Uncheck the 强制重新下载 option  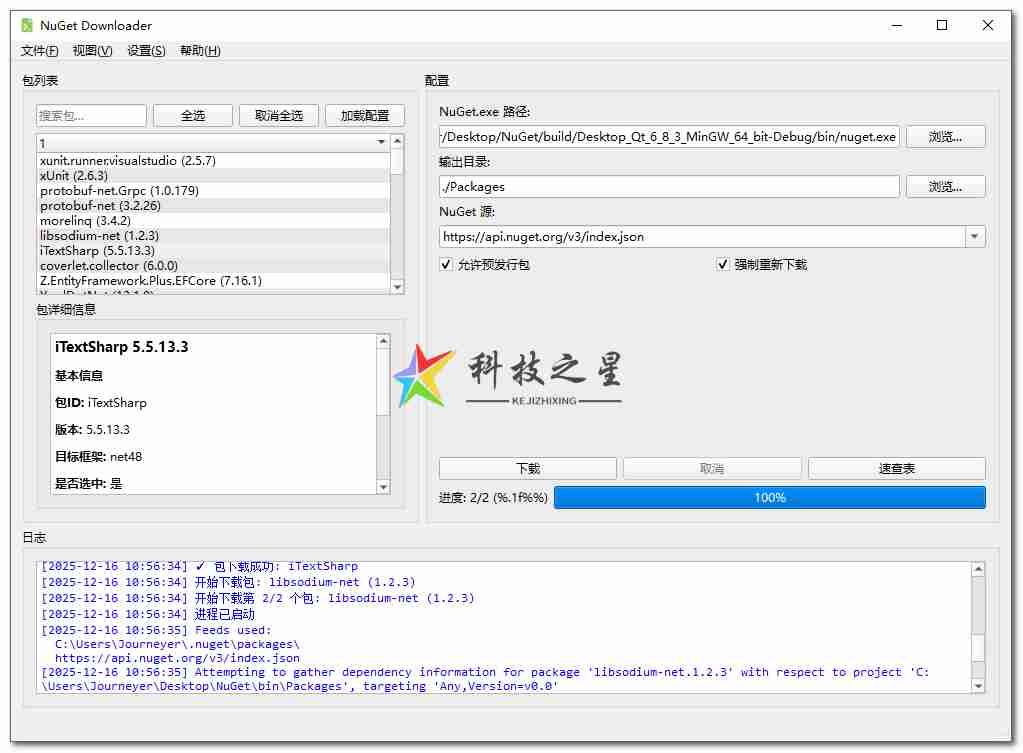[x=723, y=265]
